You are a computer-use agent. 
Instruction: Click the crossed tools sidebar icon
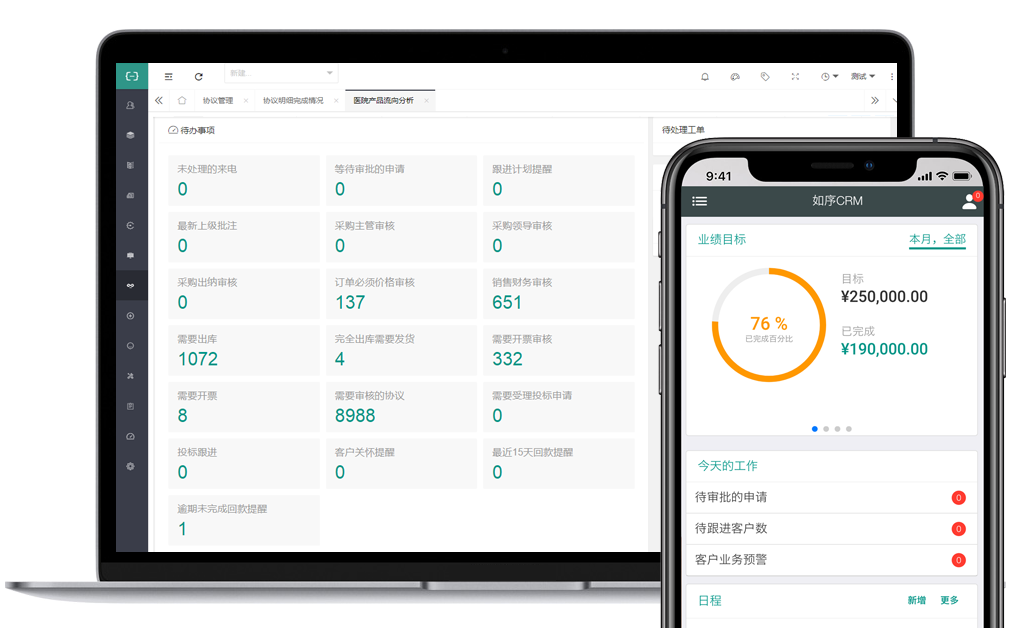130,376
